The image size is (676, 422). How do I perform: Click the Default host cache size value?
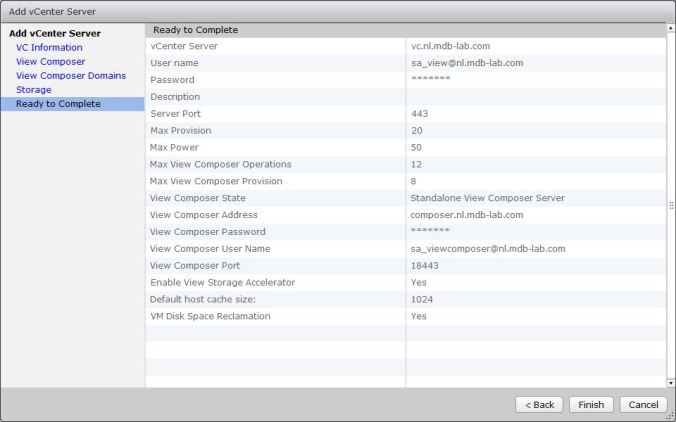point(422,299)
